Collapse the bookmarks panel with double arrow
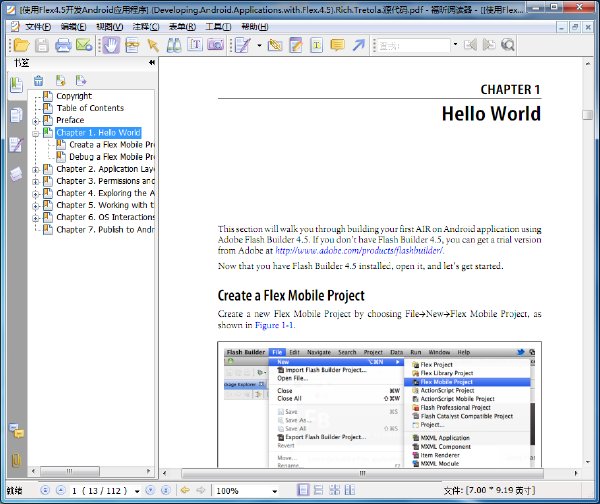The width and height of the screenshot is (600, 504). [152, 62]
